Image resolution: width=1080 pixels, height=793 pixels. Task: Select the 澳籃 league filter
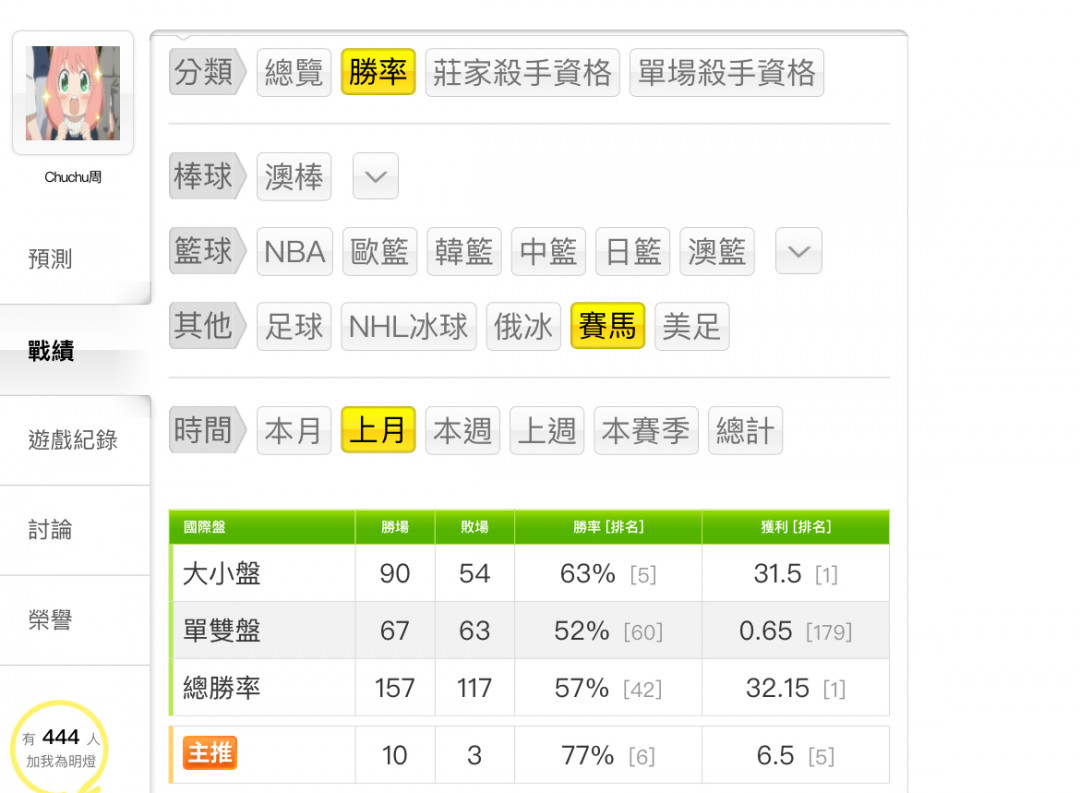coord(717,251)
